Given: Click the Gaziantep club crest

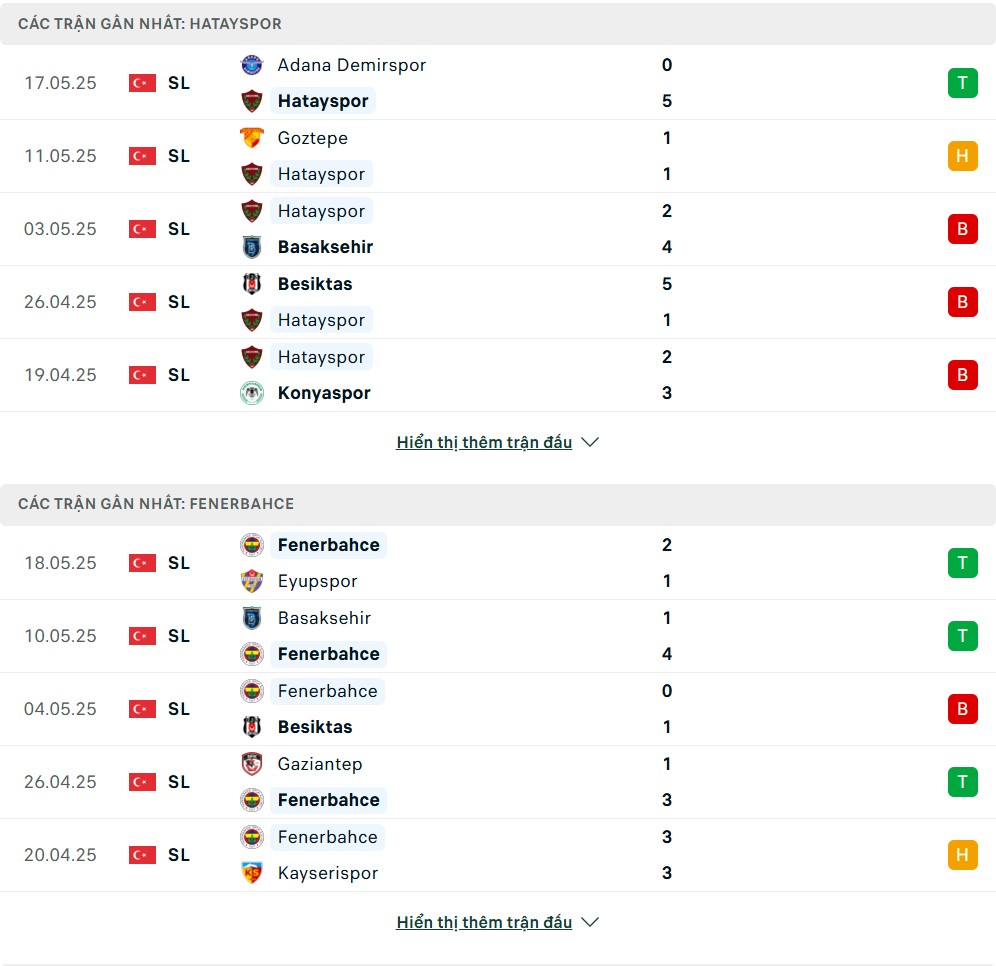Looking at the screenshot, I should [252, 764].
